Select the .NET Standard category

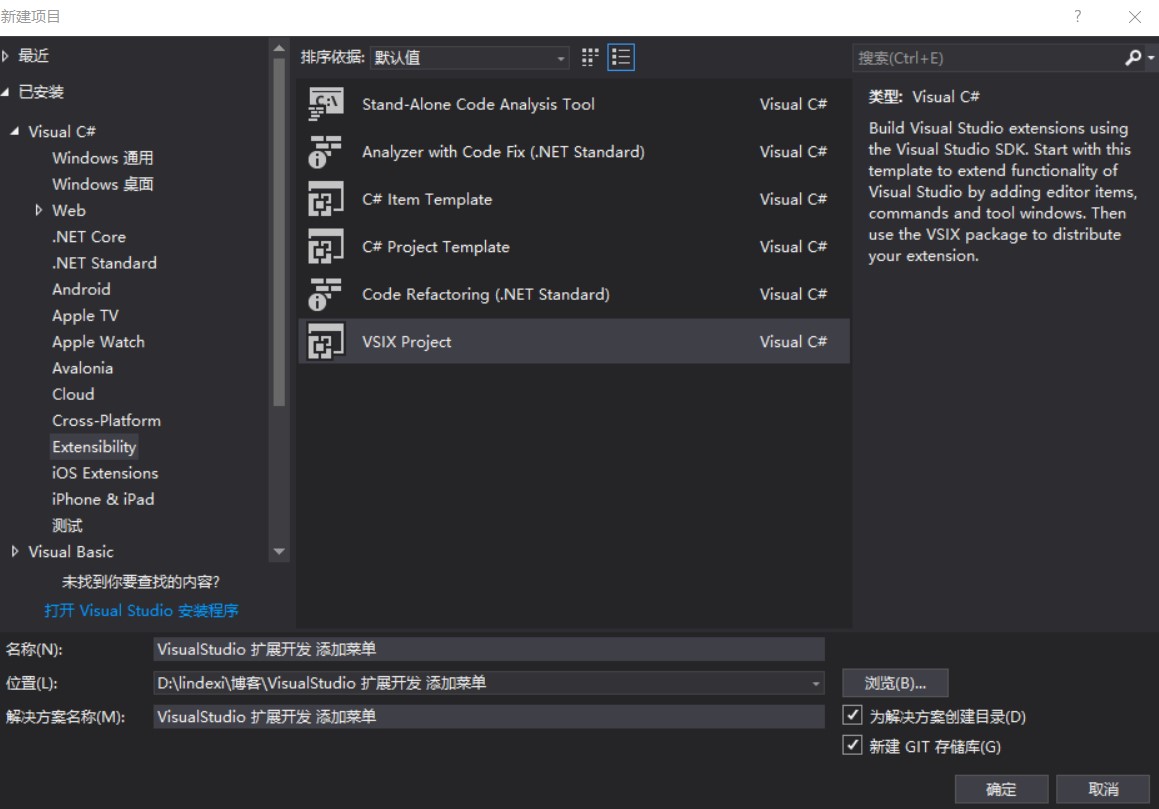104,263
